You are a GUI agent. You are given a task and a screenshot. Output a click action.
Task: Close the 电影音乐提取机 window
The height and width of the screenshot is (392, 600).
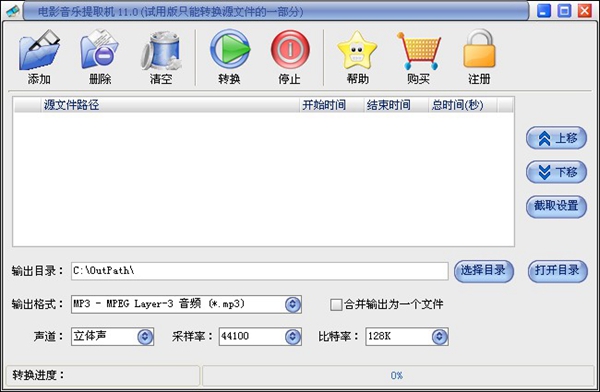pos(585,11)
